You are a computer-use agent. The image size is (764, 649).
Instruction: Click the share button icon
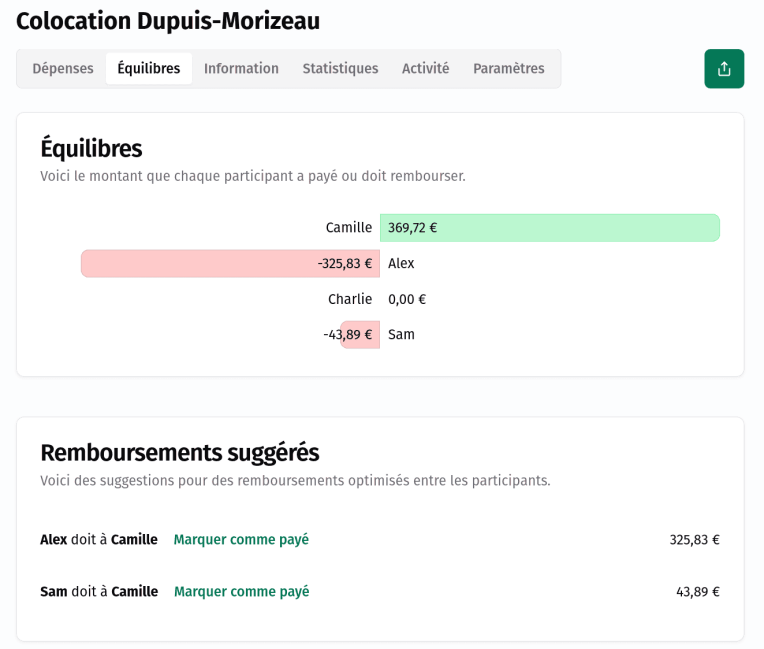pyautogui.click(x=724, y=69)
